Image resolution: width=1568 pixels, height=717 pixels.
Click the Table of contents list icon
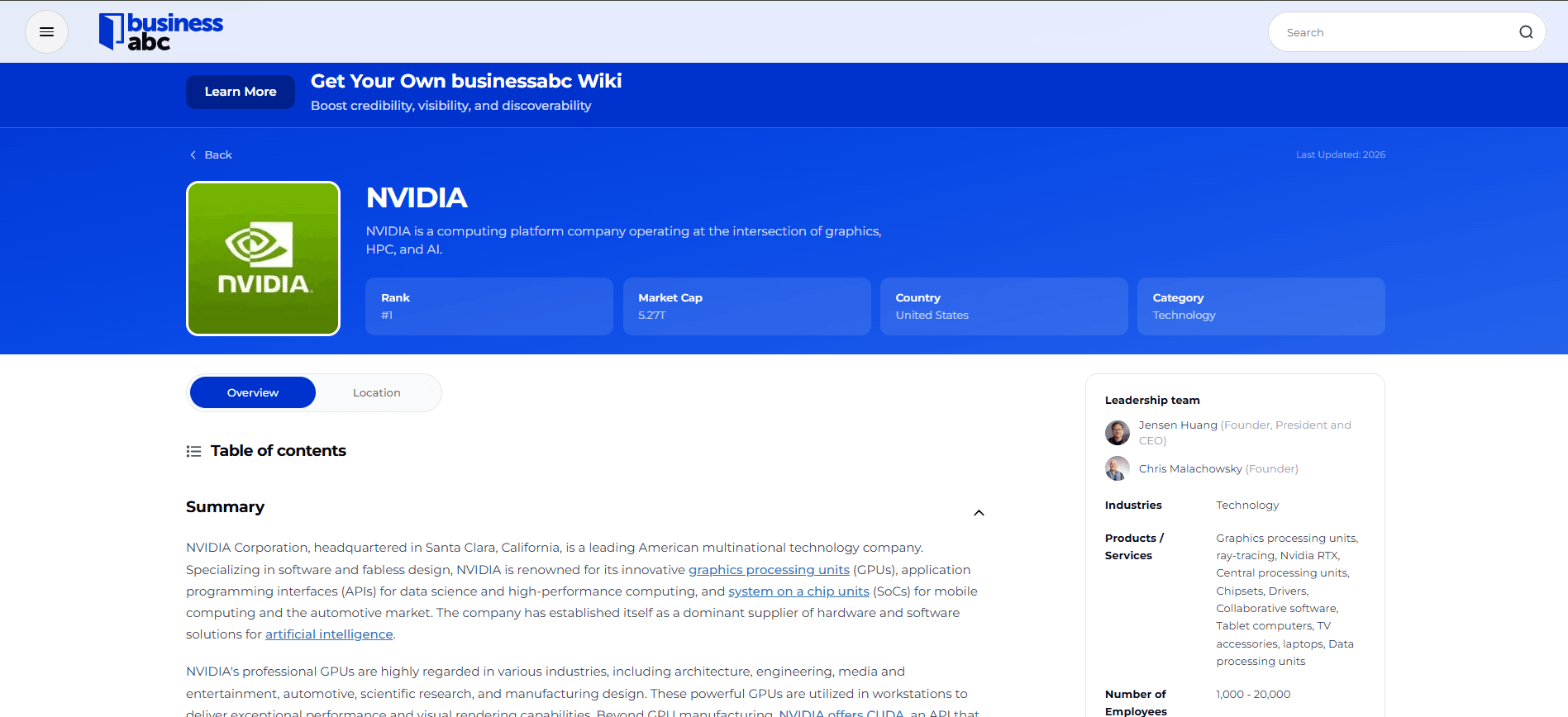193,451
